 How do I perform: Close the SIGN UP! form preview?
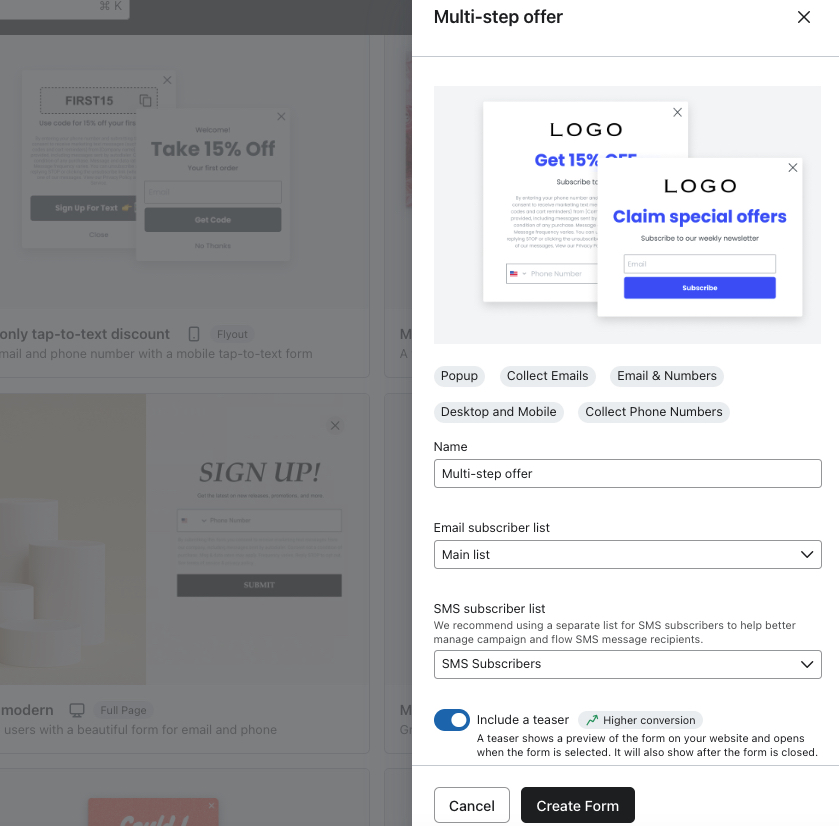click(x=335, y=426)
